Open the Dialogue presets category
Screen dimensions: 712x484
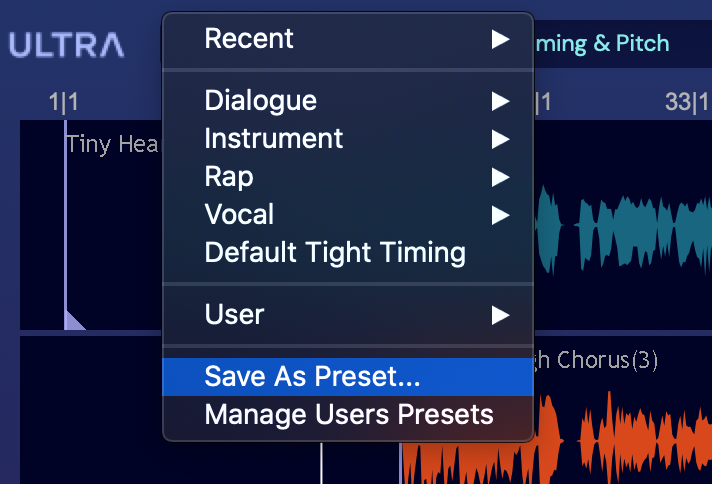pos(260,100)
